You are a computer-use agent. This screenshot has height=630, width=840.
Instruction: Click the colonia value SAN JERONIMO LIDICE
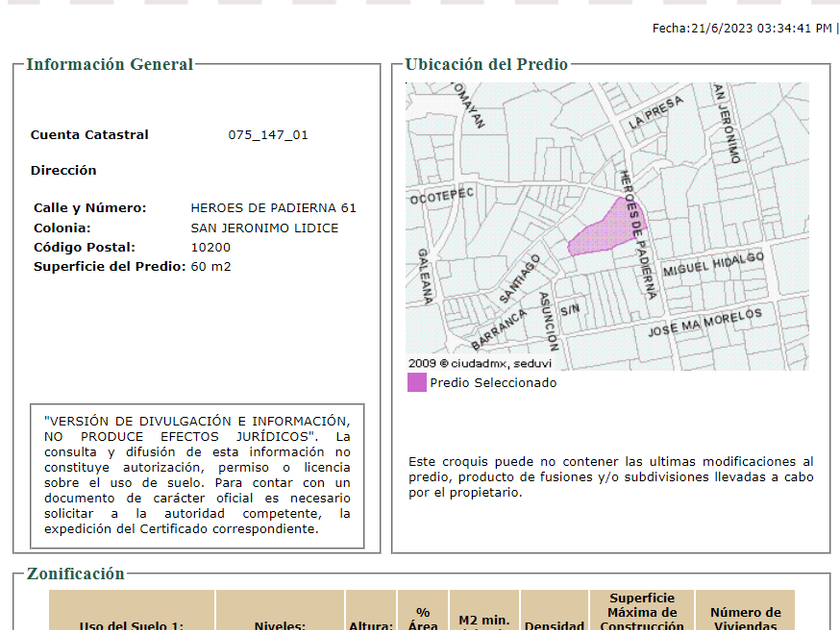click(264, 228)
